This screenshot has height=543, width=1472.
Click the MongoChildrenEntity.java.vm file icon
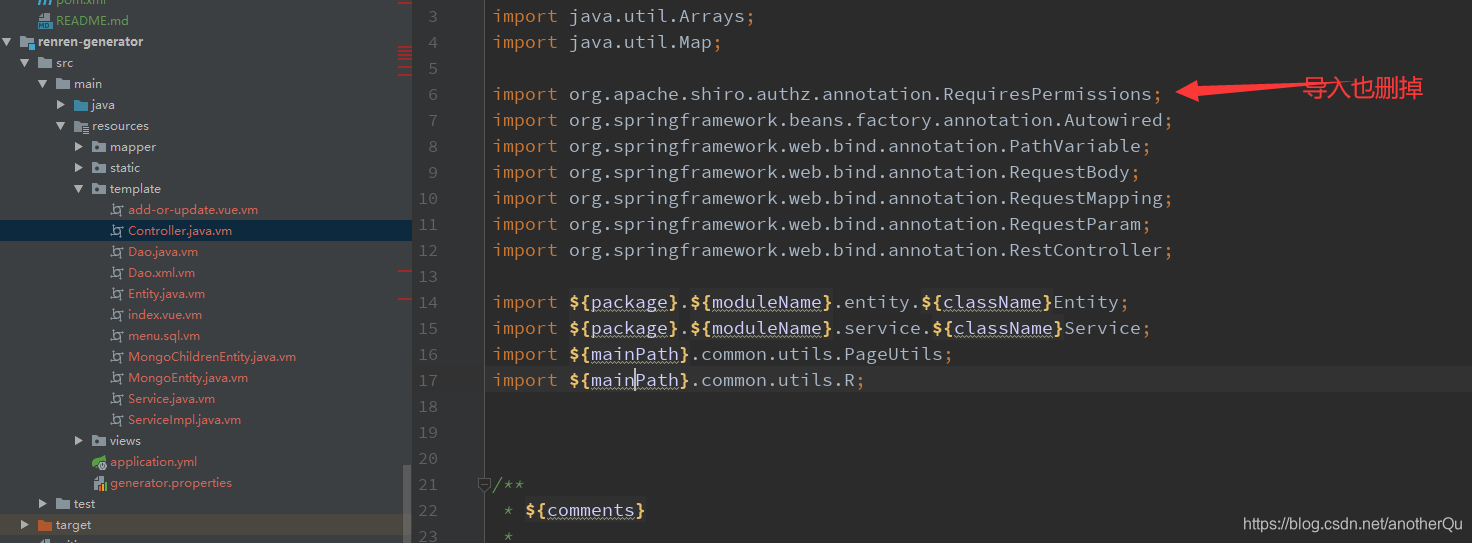(117, 357)
